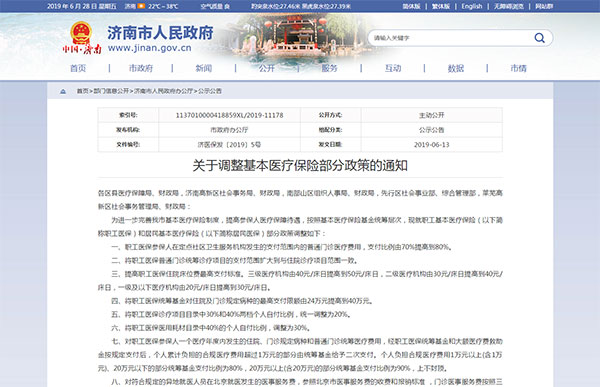Switch to 简体版 language version
Image resolution: width=600 pixels, height=387 pixels.
click(411, 6)
